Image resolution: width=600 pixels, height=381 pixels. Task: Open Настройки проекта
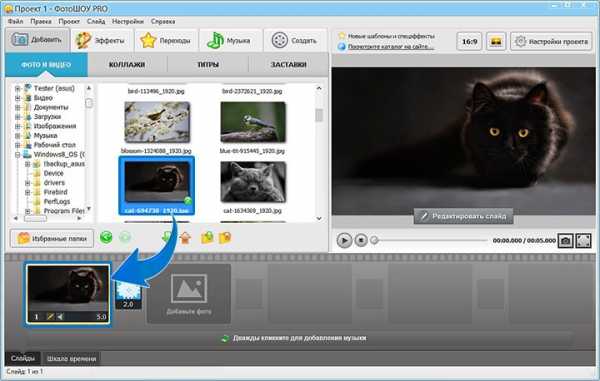[x=551, y=41]
